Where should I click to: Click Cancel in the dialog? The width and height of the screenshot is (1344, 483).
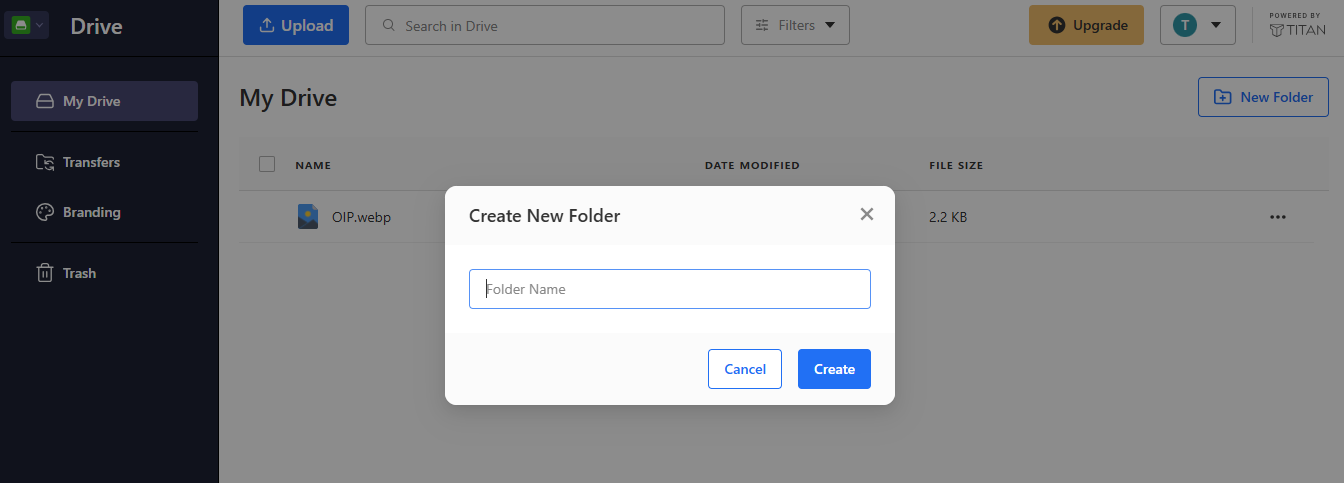[x=745, y=369]
